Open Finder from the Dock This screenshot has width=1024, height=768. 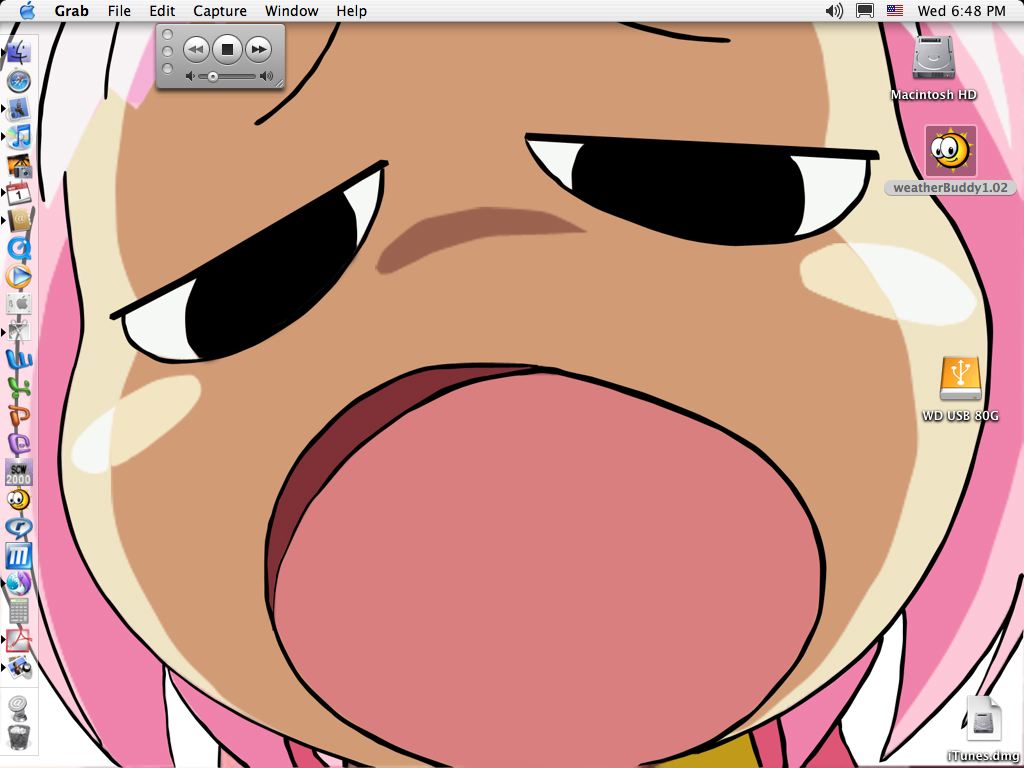pos(18,52)
